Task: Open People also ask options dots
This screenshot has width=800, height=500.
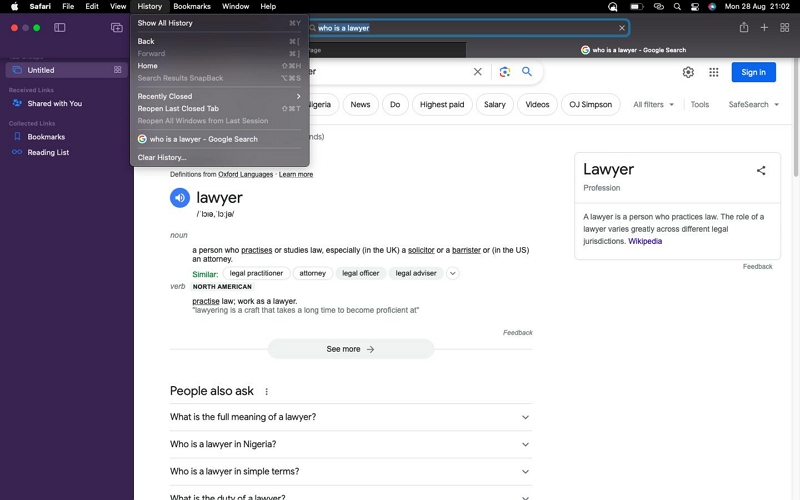Action: 266,391
